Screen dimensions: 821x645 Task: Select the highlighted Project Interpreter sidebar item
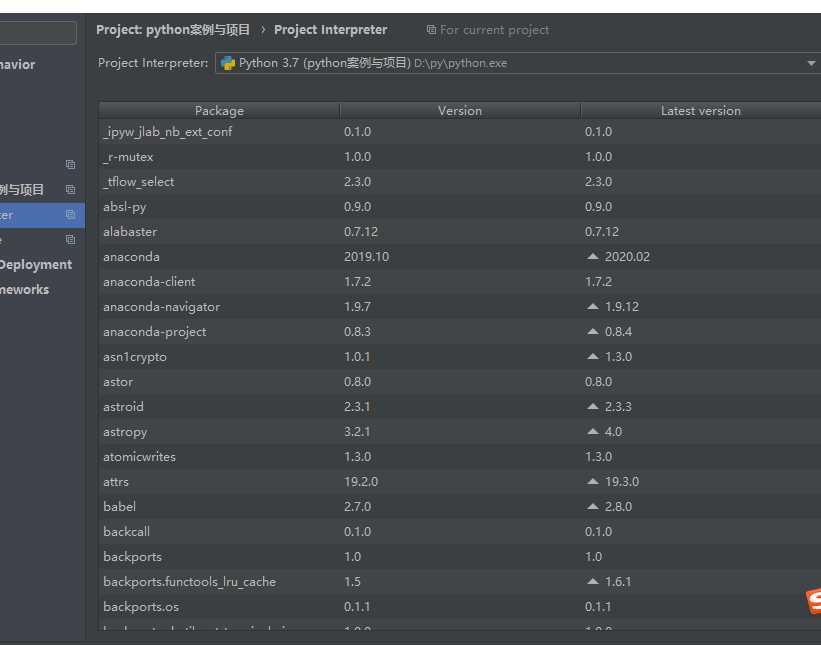[x=42, y=215]
